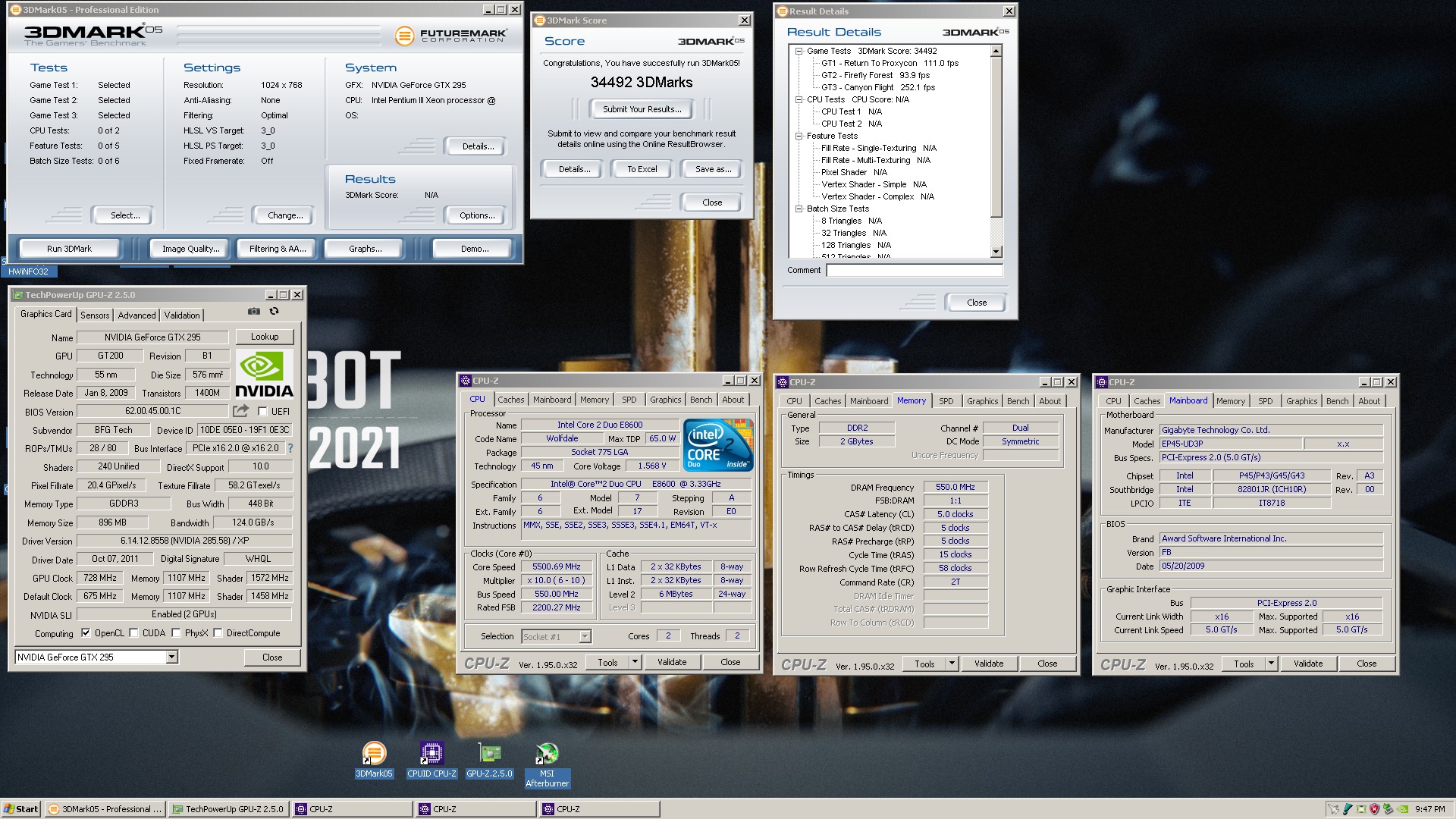This screenshot has height=819, width=1456.
Task: Open the GPU selection dropdown in GPU-Z
Action: [172, 657]
